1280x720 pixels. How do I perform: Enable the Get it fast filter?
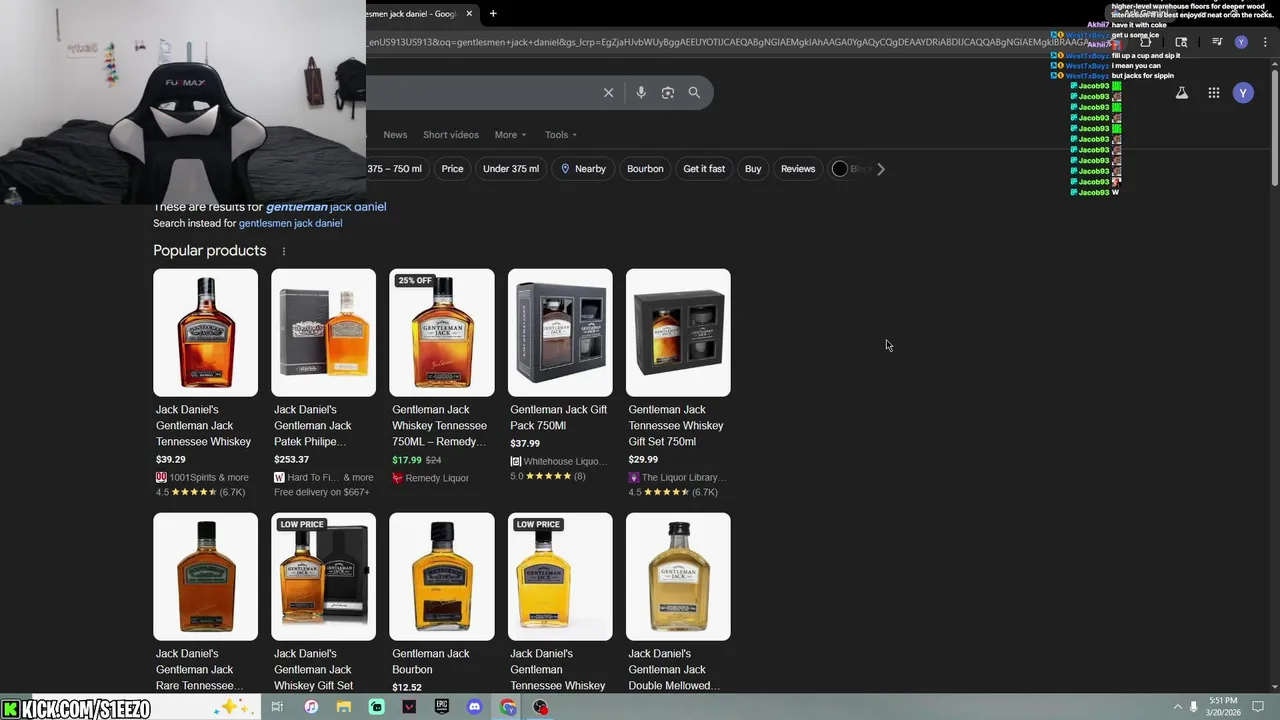pos(704,169)
